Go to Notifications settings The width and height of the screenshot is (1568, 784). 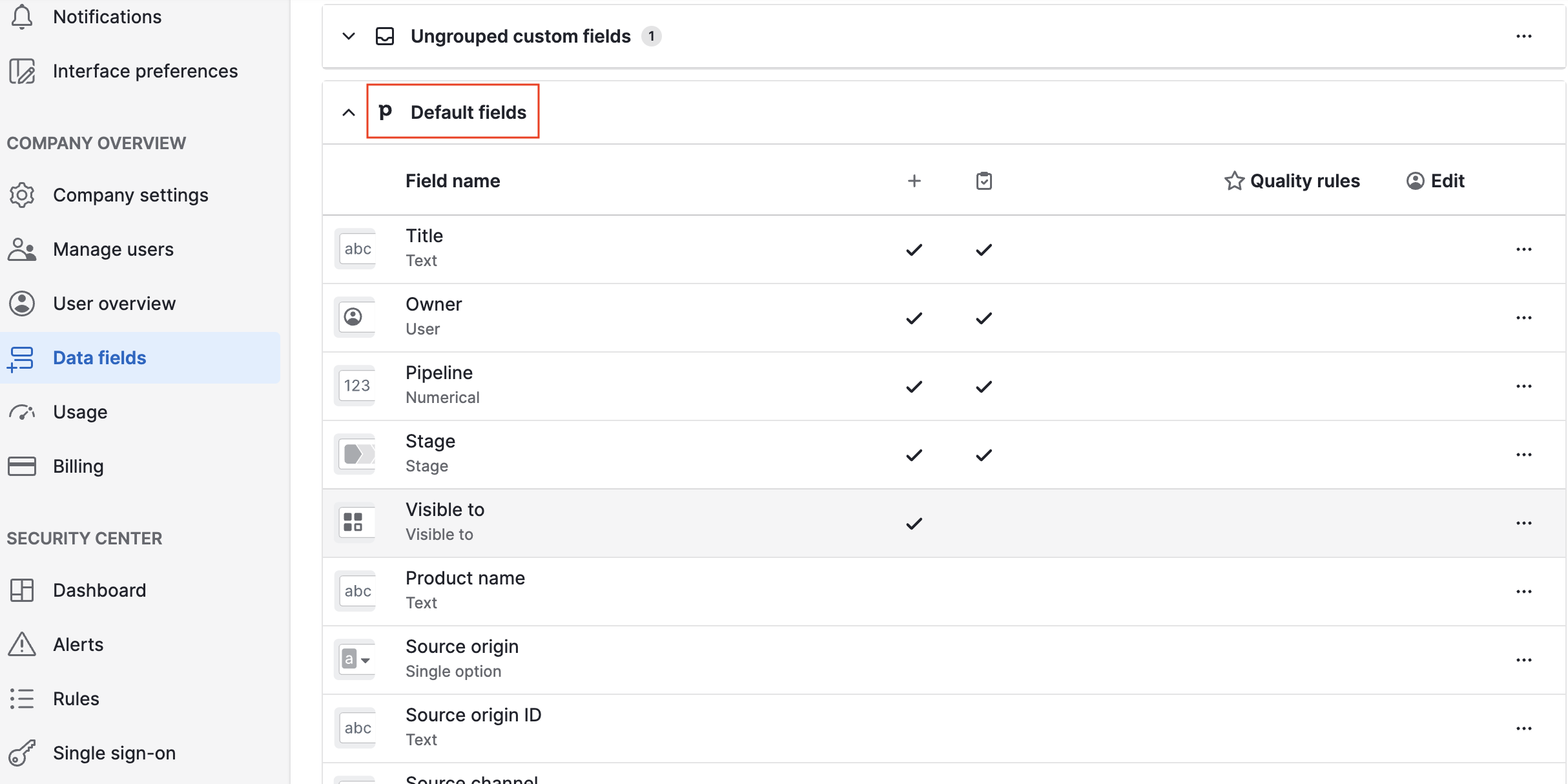tap(107, 17)
